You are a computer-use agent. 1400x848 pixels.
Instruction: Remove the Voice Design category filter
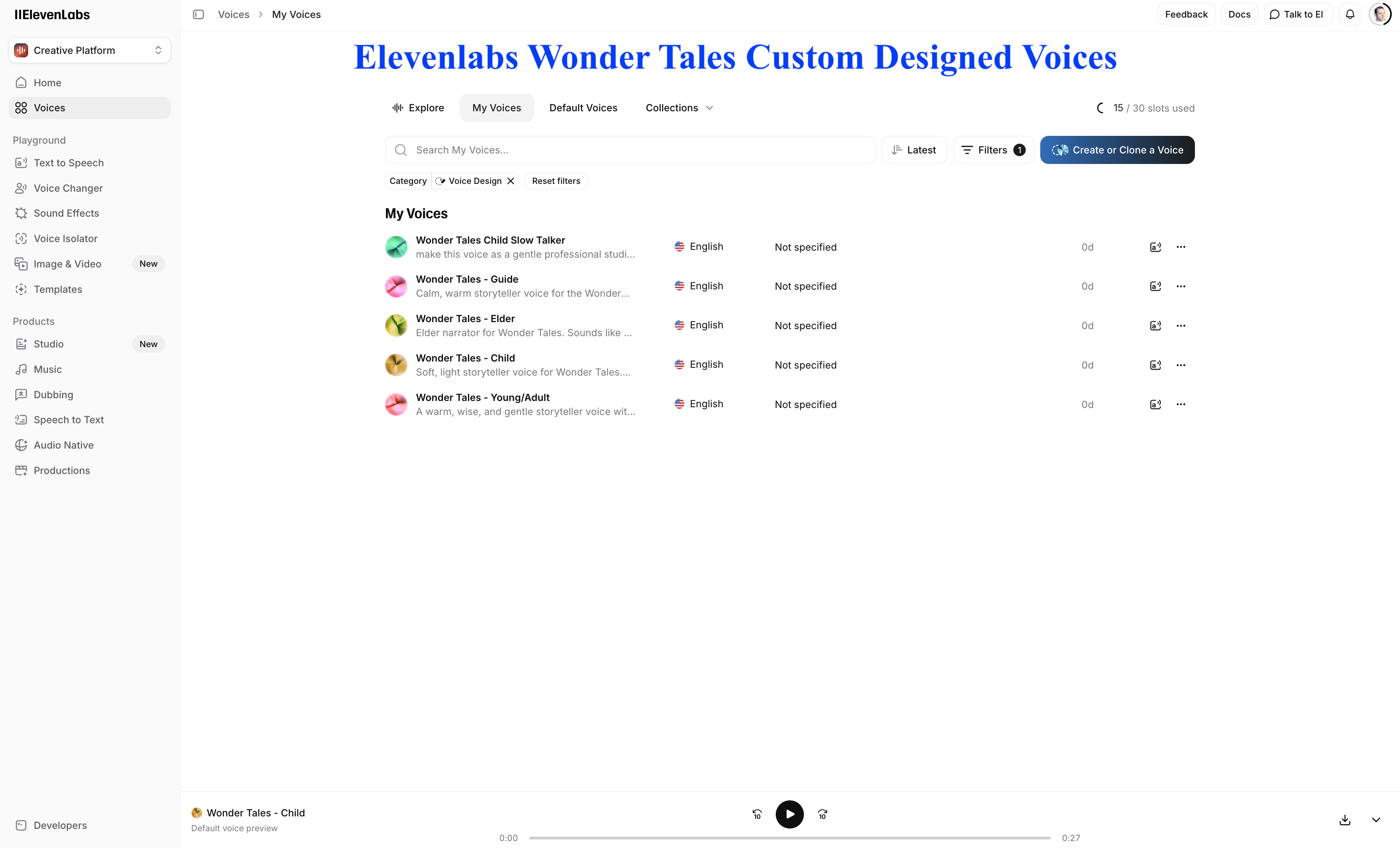(x=511, y=181)
